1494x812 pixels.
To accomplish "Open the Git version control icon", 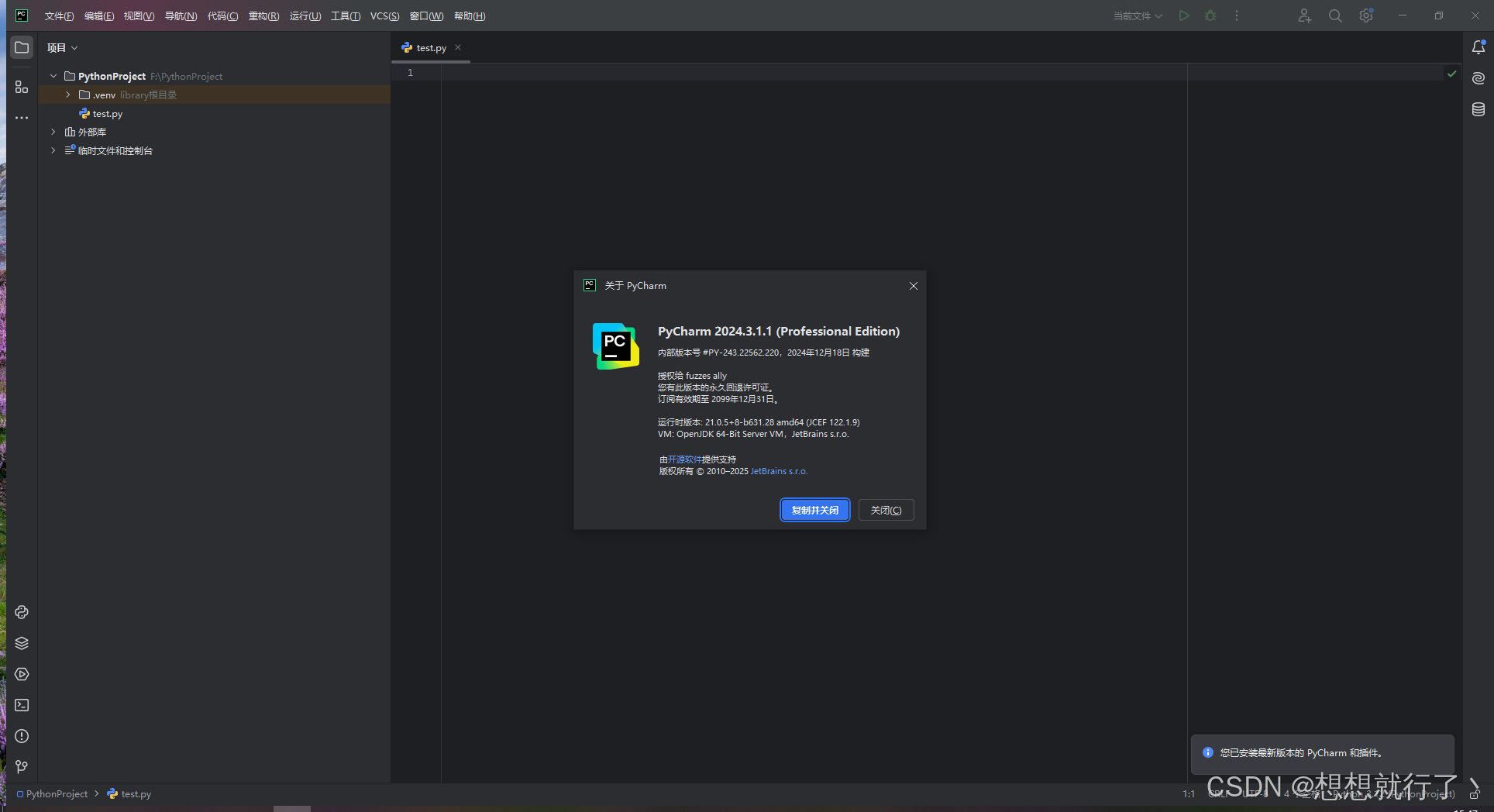I will click(22, 767).
